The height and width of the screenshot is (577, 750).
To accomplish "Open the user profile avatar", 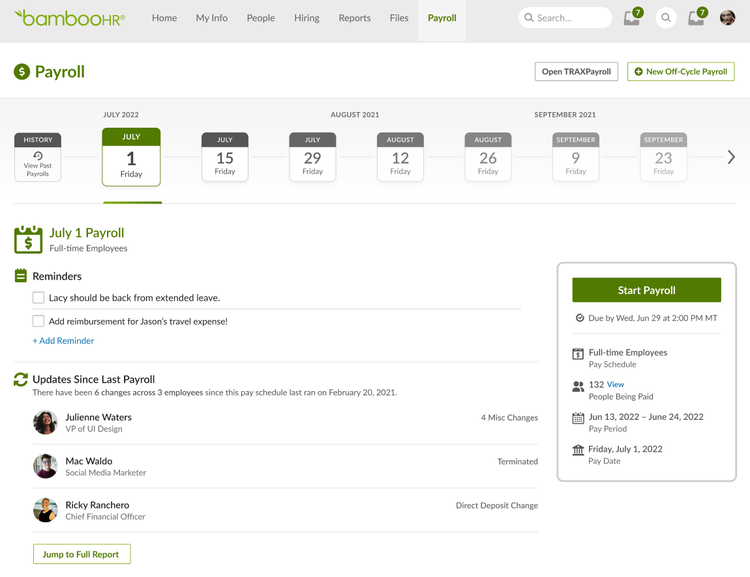I will pyautogui.click(x=728, y=18).
